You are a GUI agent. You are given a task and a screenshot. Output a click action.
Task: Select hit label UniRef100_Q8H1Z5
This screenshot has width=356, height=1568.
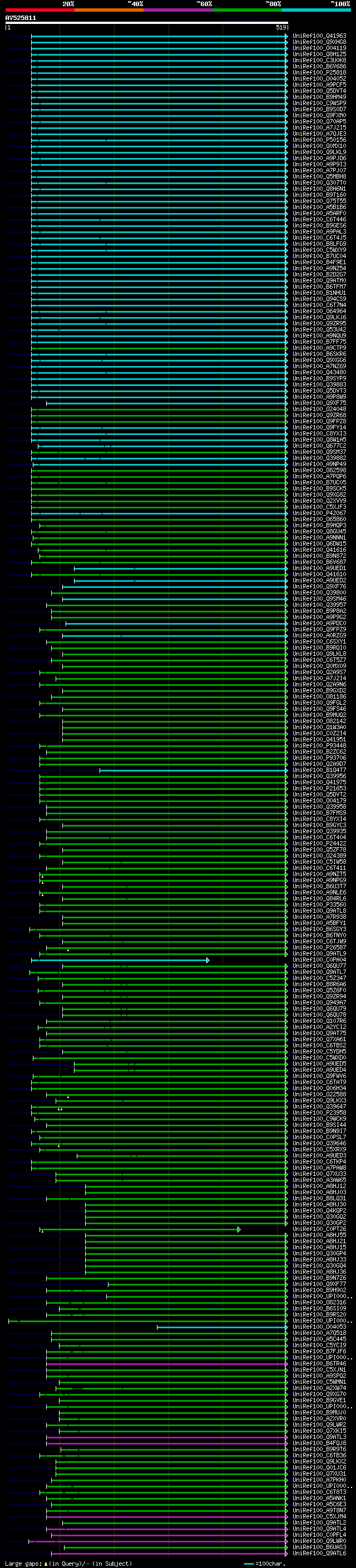[x=319, y=54]
